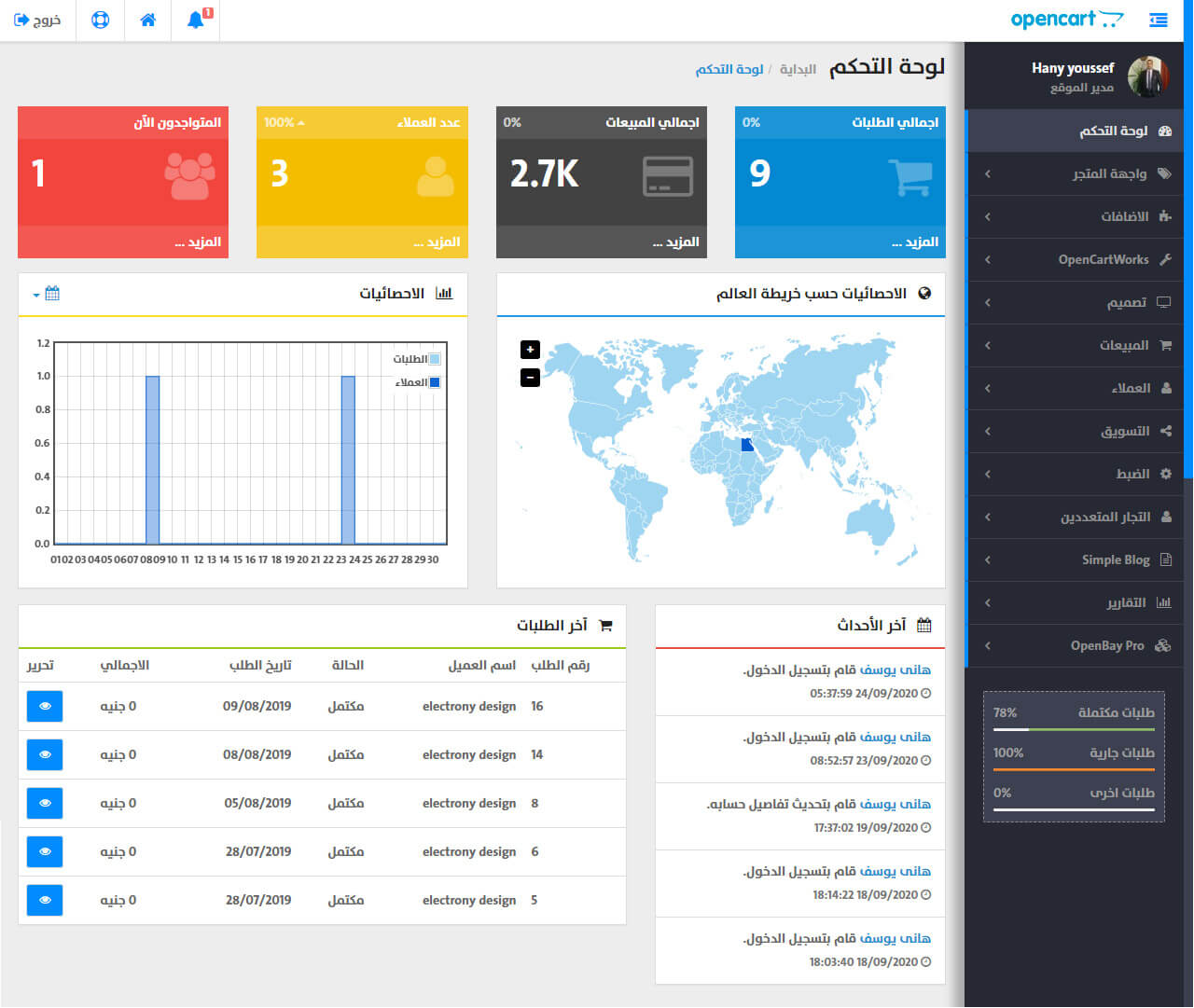Click the Egypt region on the map
This screenshot has width=1194, height=1008.
pos(747,445)
